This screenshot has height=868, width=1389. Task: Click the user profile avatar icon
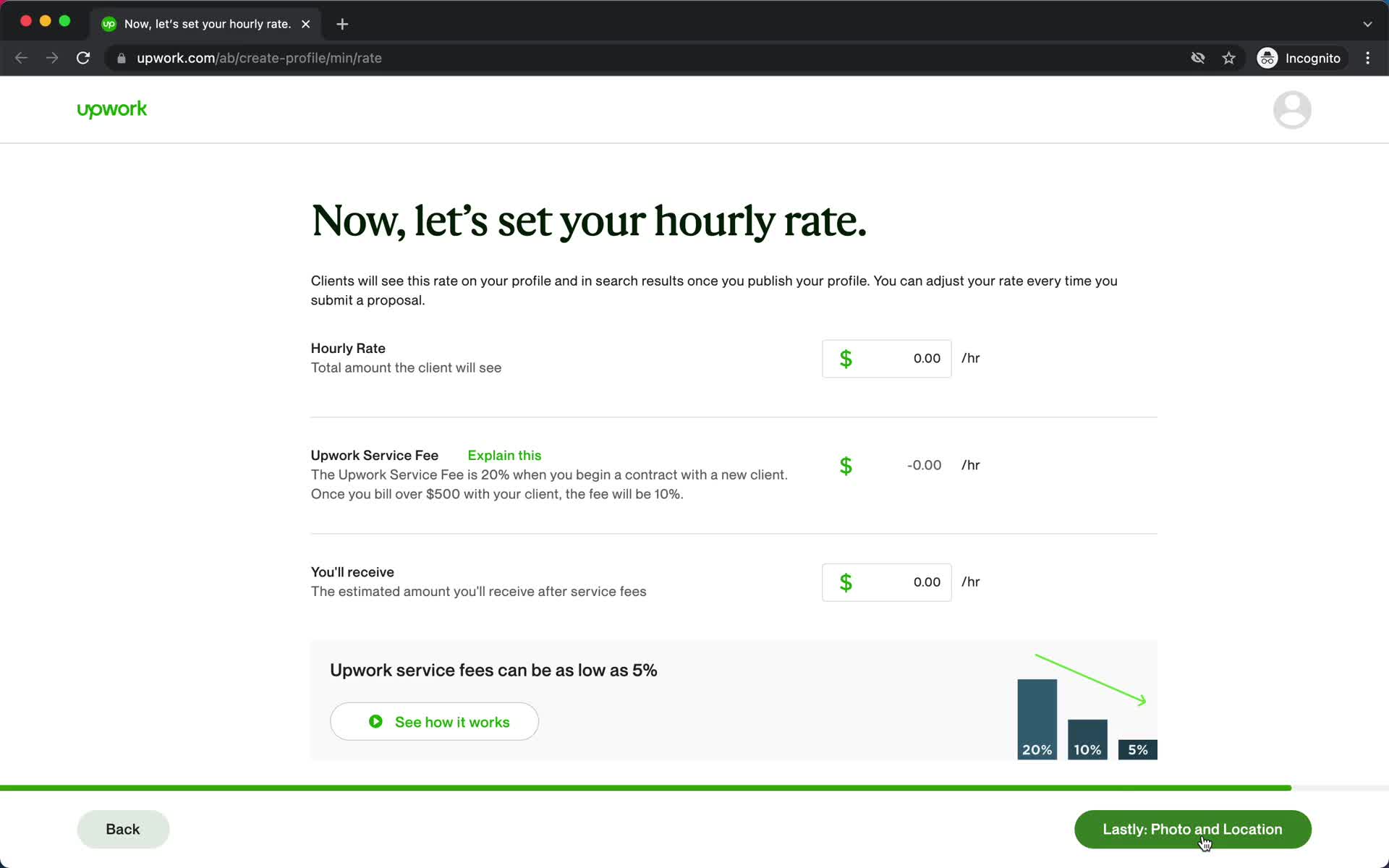[1291, 109]
